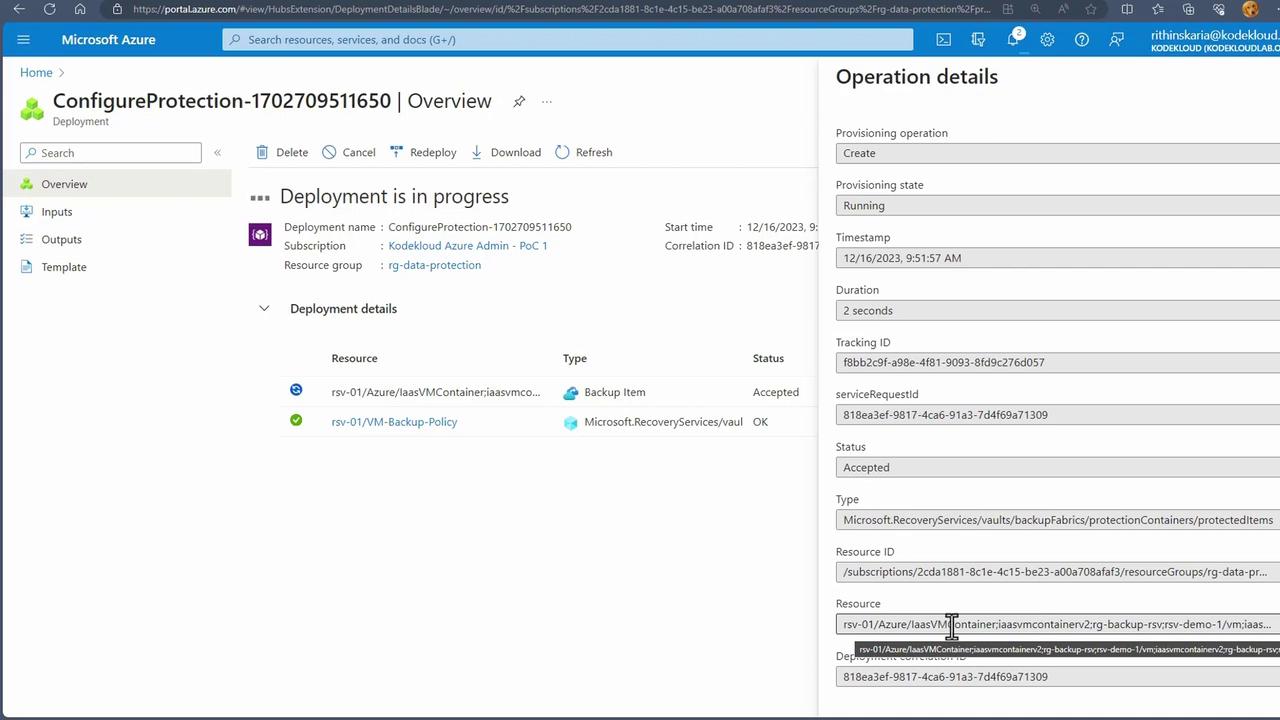Image resolution: width=1280 pixels, height=720 pixels.
Task: Click the Cancel circle icon
Action: tap(329, 152)
